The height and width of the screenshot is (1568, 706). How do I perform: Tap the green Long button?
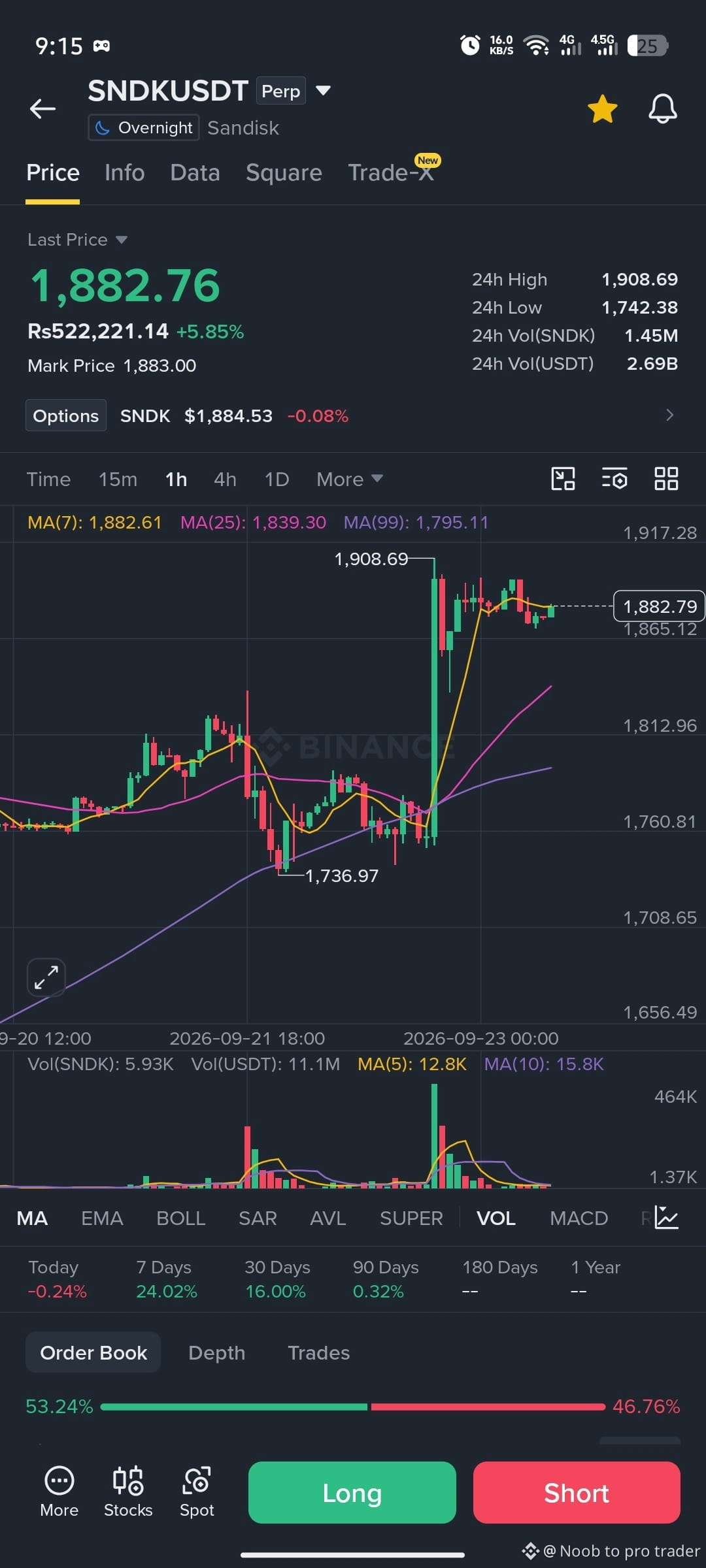tap(352, 1492)
